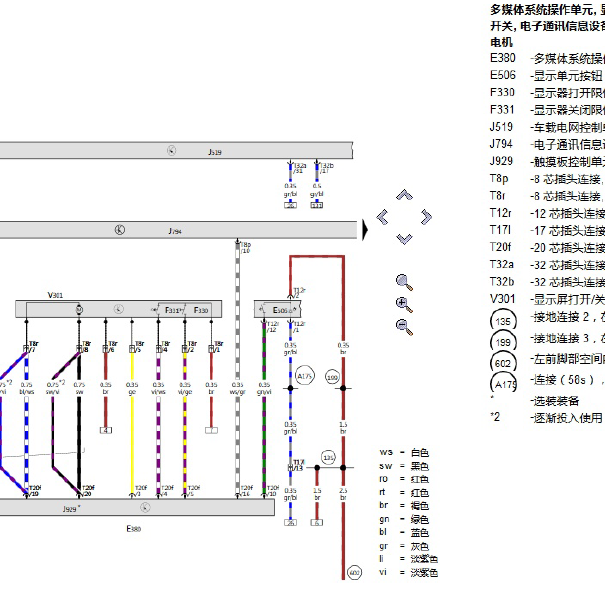
Task: Click the 'sw = 黑色' color code line
Action: (x=404, y=466)
